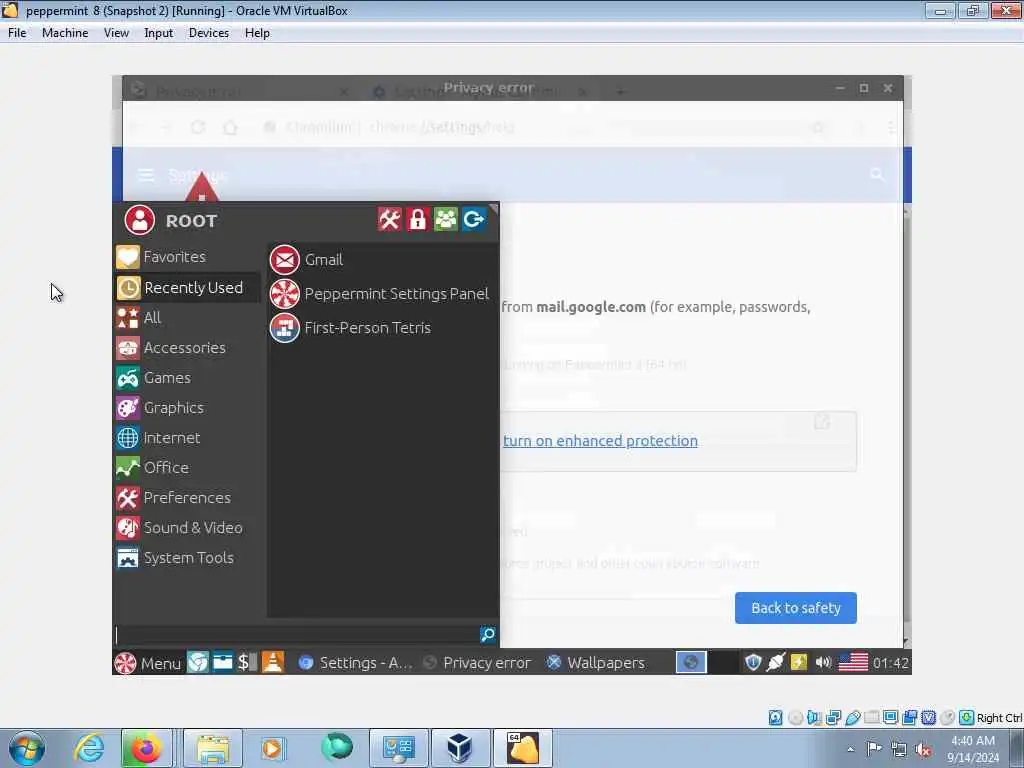Click the shield security tray icon
Viewport: 1024px width, 768px height.
[x=753, y=662]
